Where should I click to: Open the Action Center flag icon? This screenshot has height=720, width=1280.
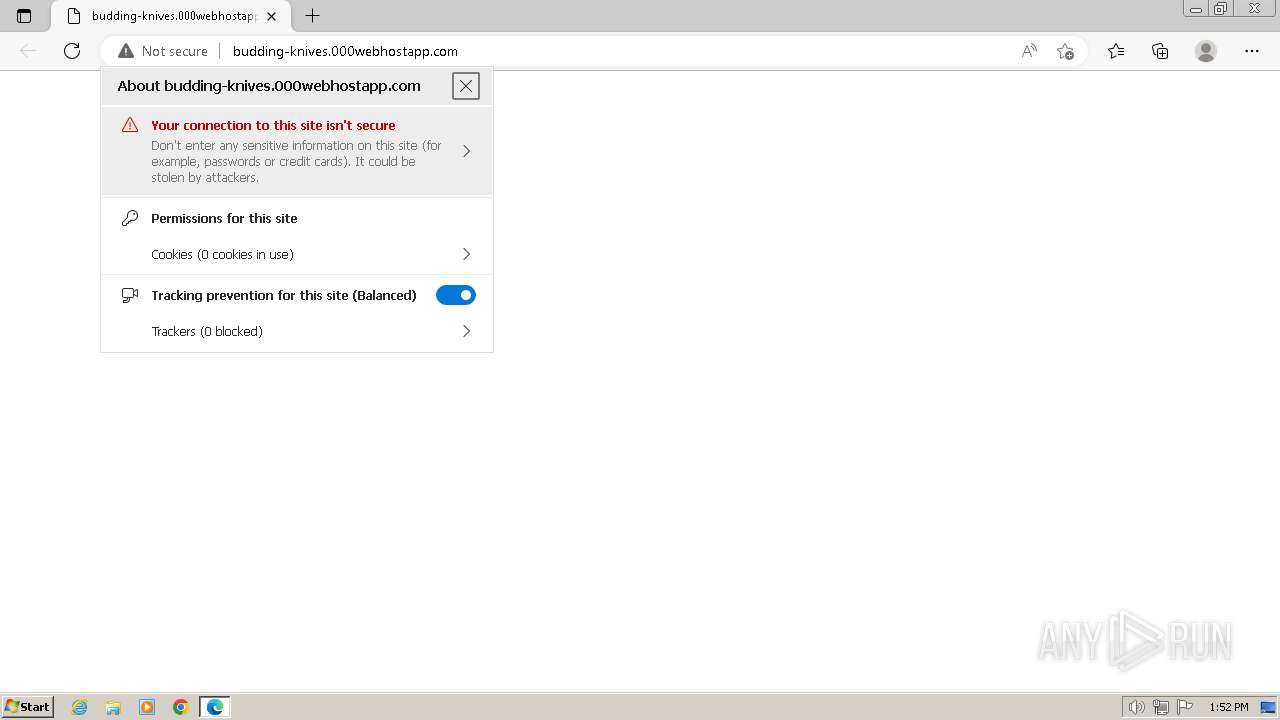click(x=1185, y=707)
